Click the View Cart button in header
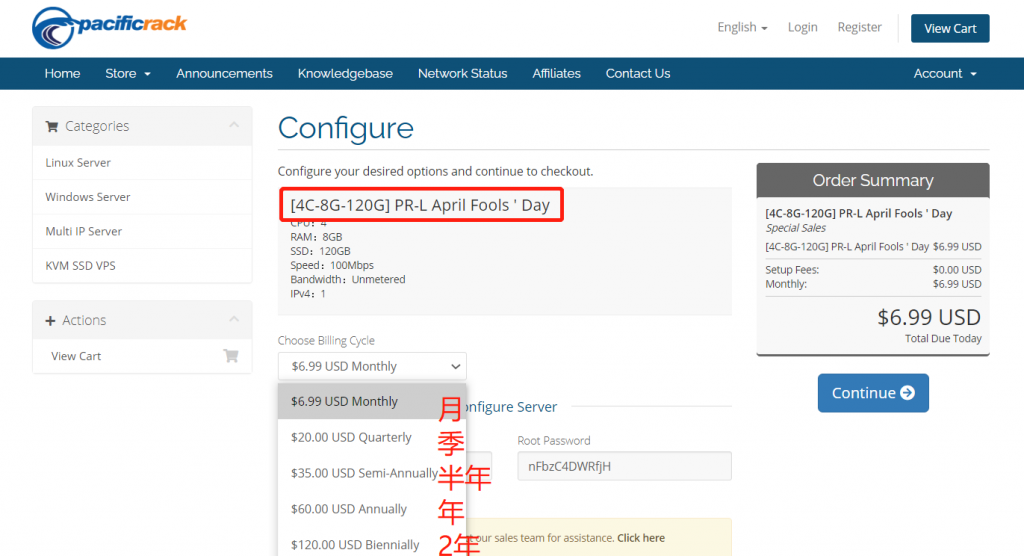Screen dimensions: 1024x556 [x=950, y=28]
